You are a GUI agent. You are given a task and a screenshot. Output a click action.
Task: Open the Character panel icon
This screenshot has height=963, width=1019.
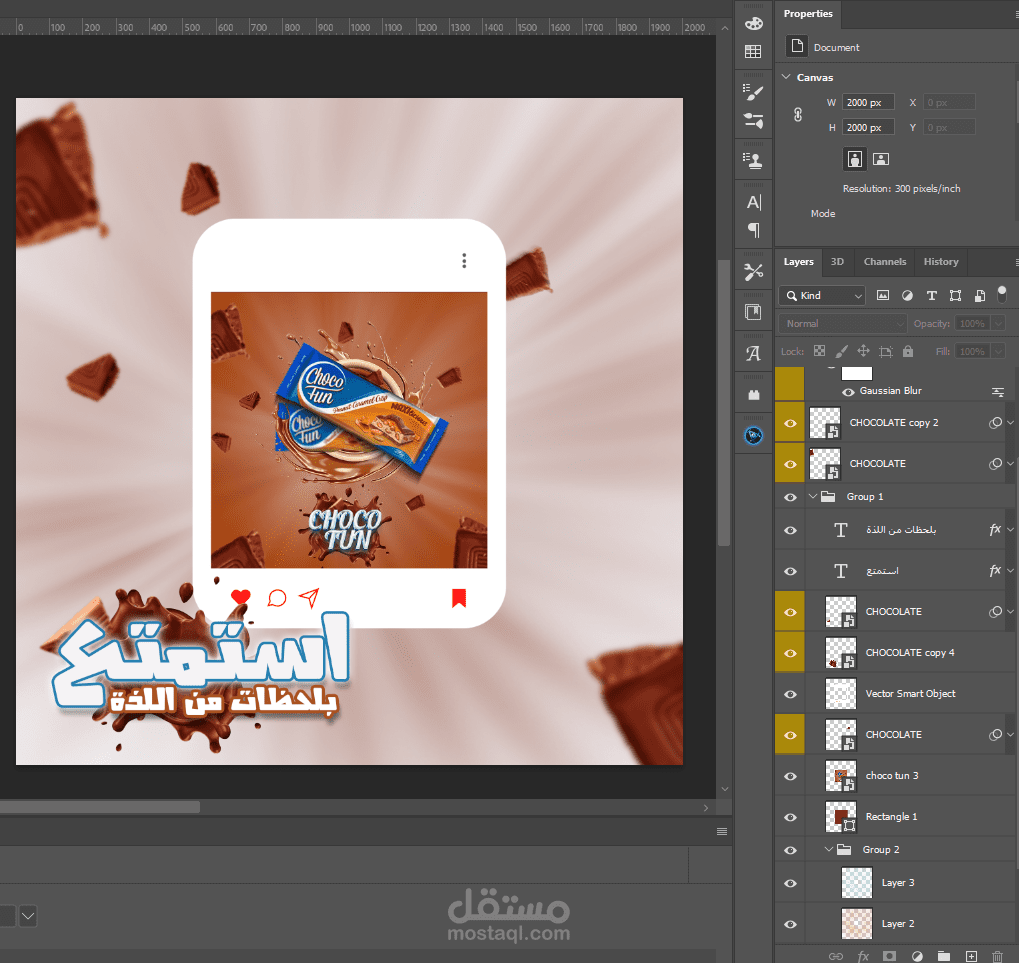753,202
